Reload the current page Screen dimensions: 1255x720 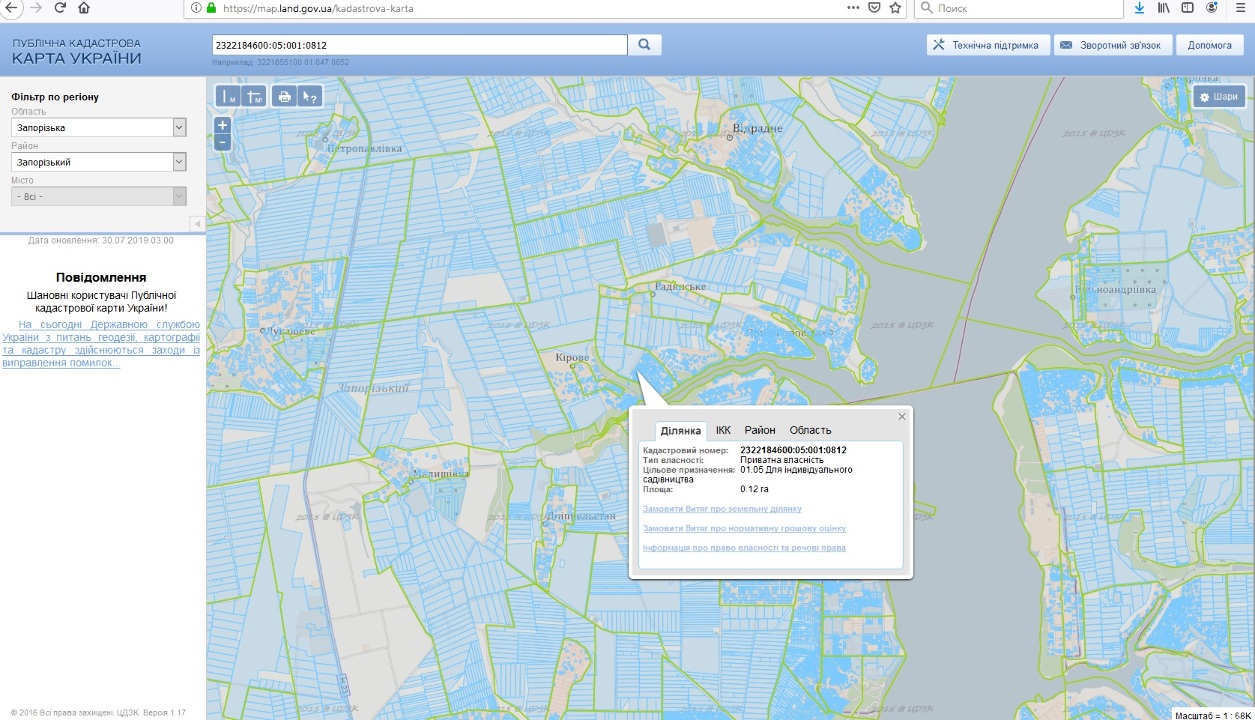[x=60, y=8]
